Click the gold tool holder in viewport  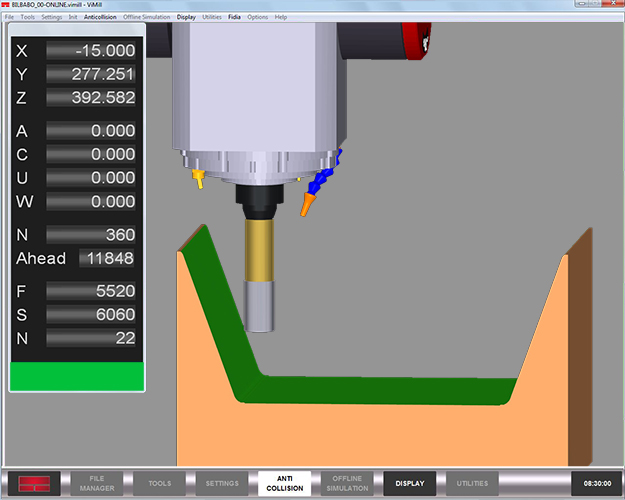pyautogui.click(x=260, y=252)
